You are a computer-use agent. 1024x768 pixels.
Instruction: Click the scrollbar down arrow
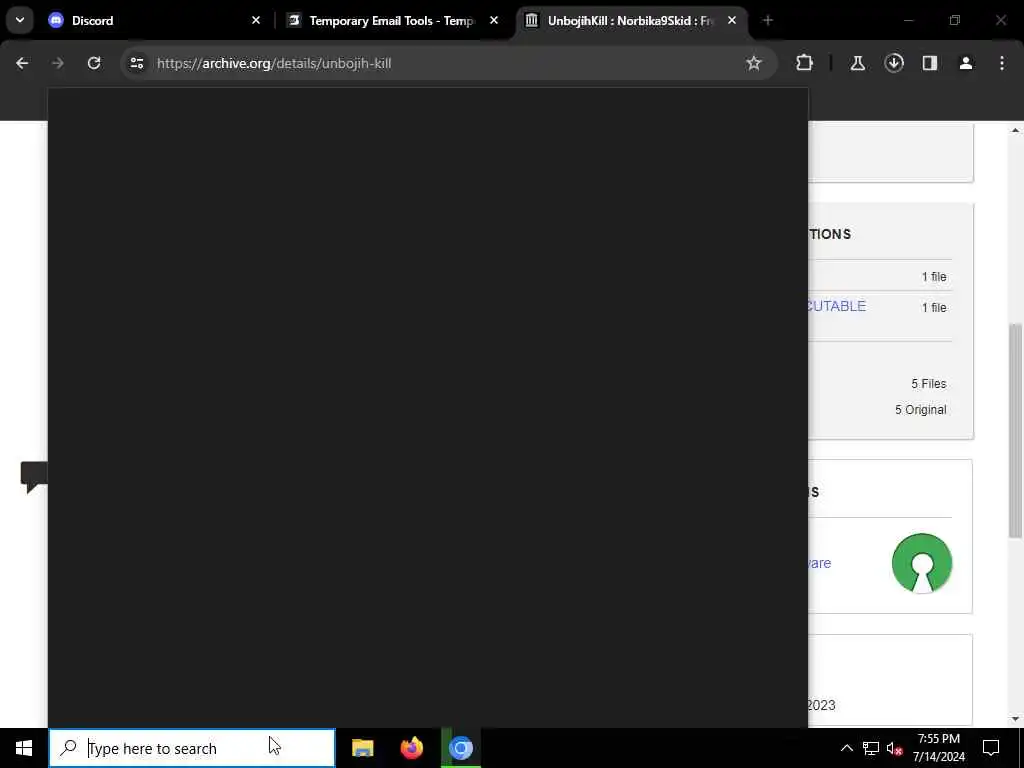pos(1016,719)
